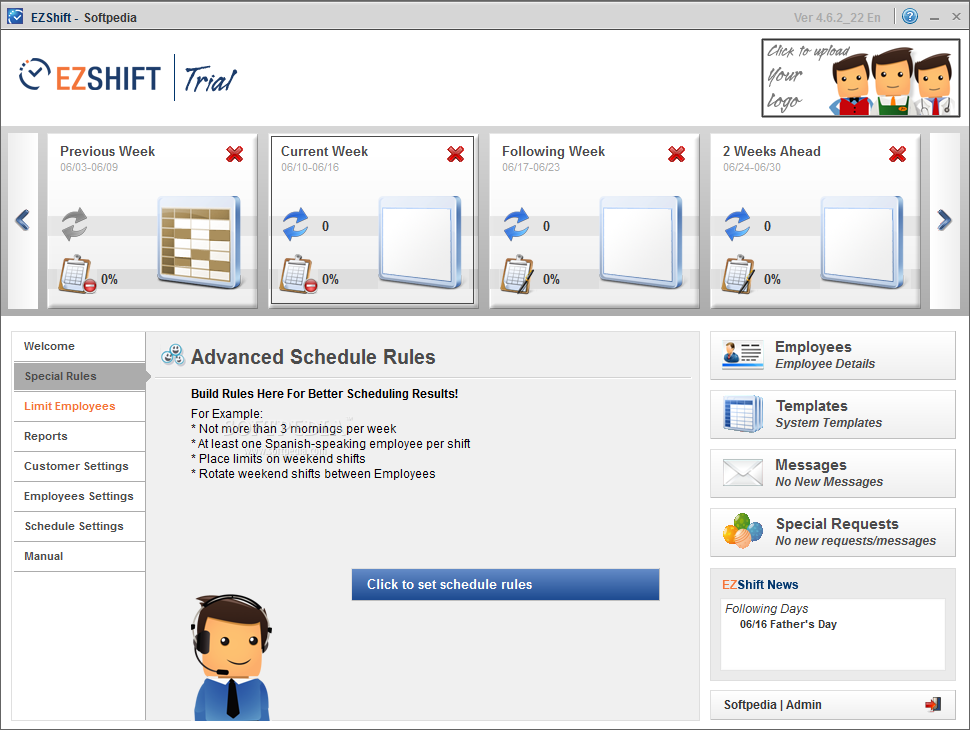Open Previous Week schedule table thumbnail
This screenshot has width=970, height=730.
click(x=199, y=242)
